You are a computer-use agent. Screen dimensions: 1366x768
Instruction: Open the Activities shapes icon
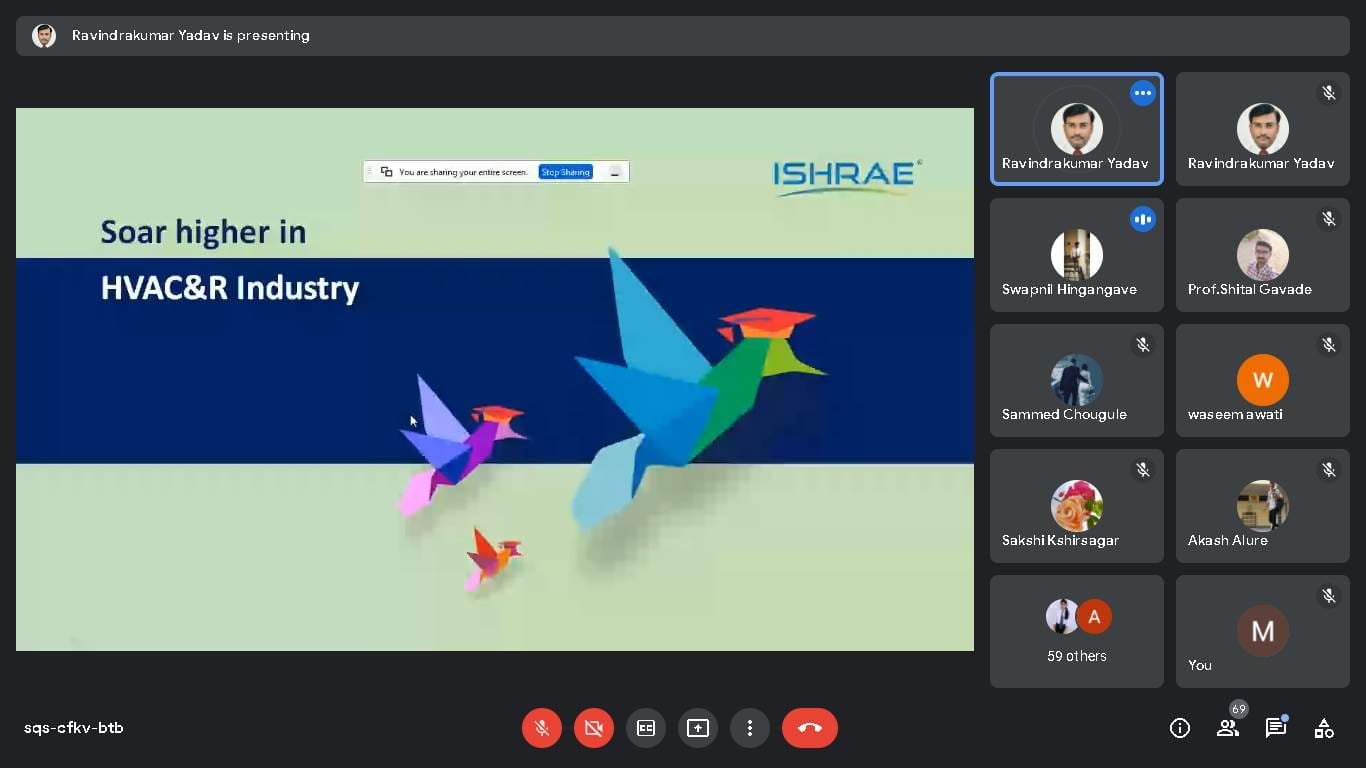1323,728
